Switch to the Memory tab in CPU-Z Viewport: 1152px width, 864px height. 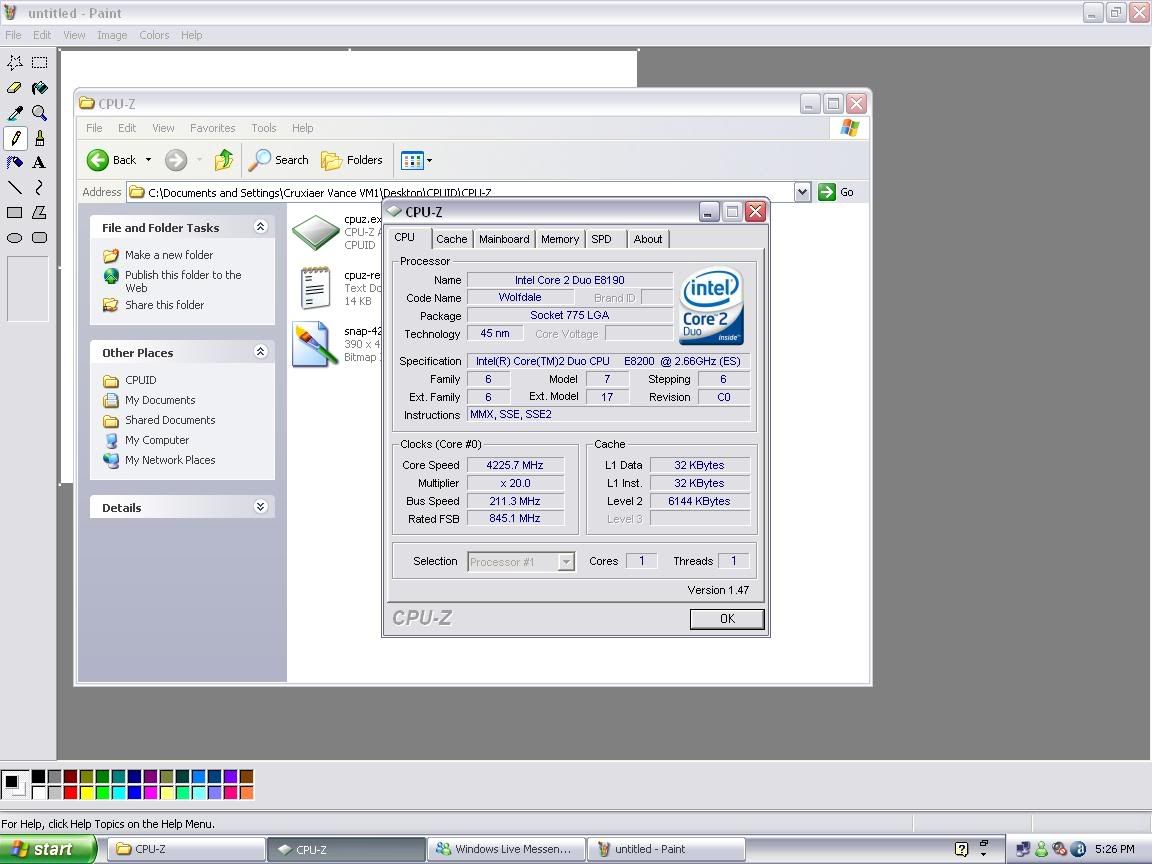559,239
